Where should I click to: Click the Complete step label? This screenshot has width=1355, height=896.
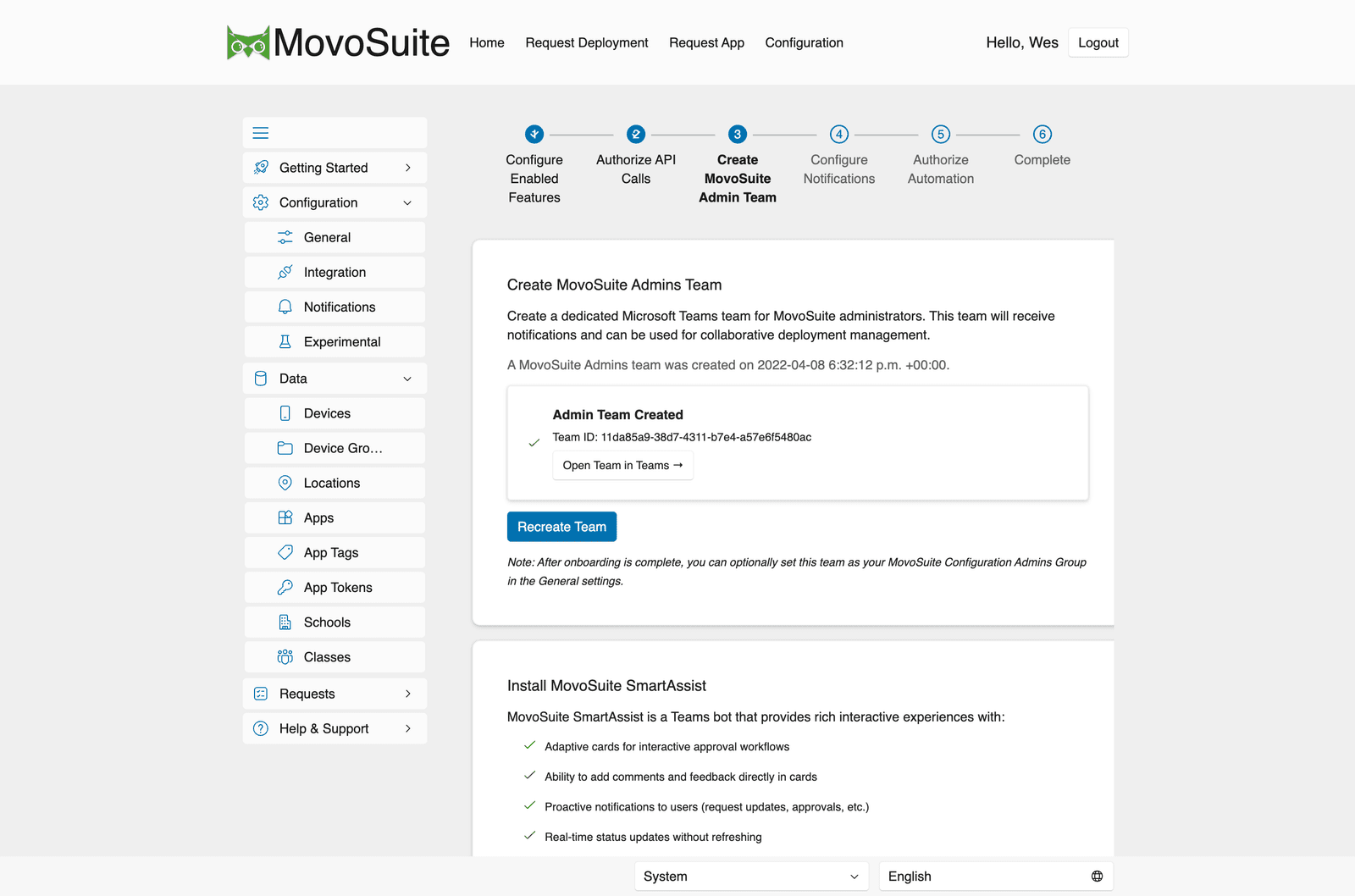click(x=1043, y=160)
